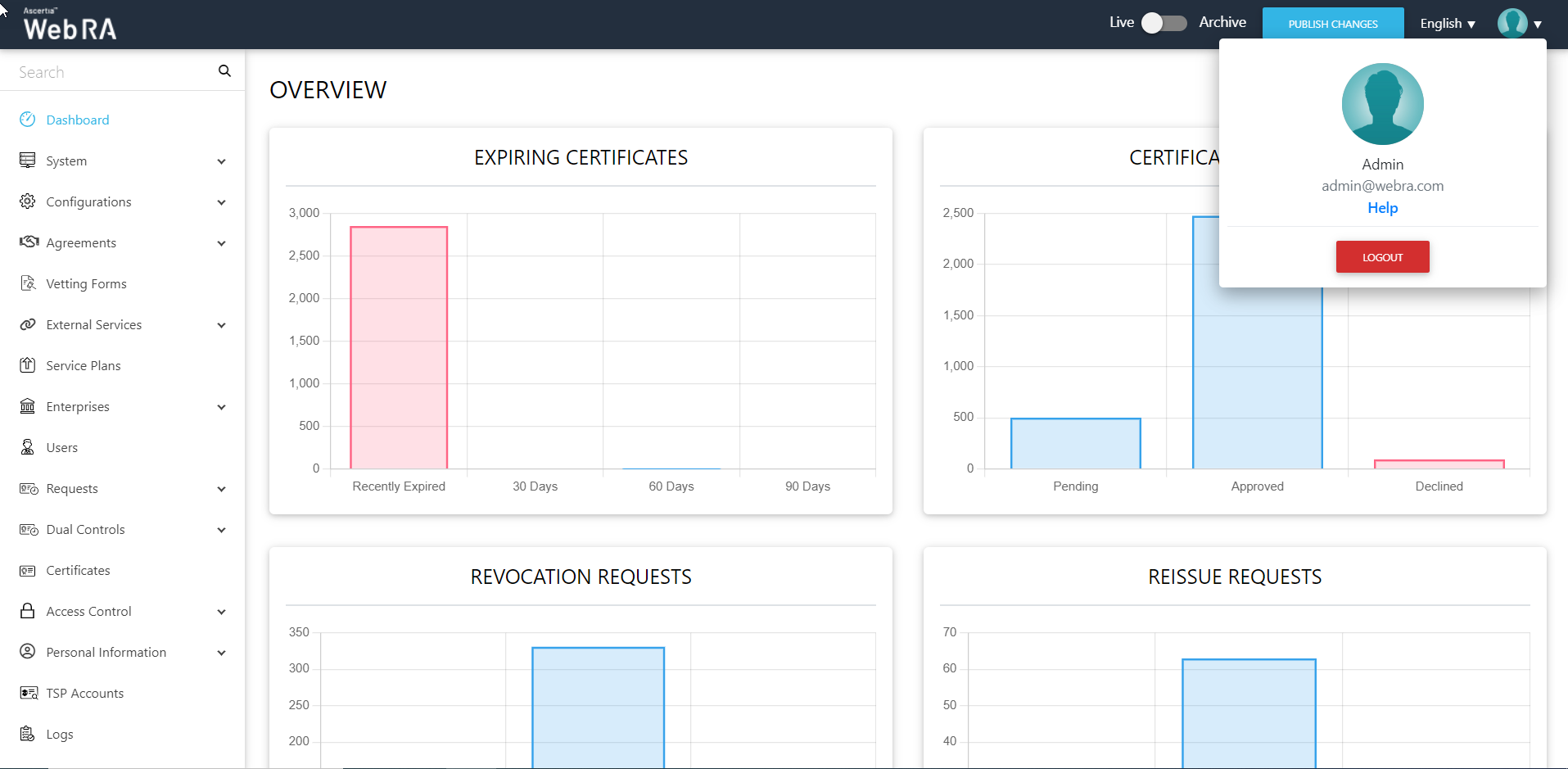The height and width of the screenshot is (769, 1568).
Task: Click the Logs clipboard icon
Action: [28, 734]
